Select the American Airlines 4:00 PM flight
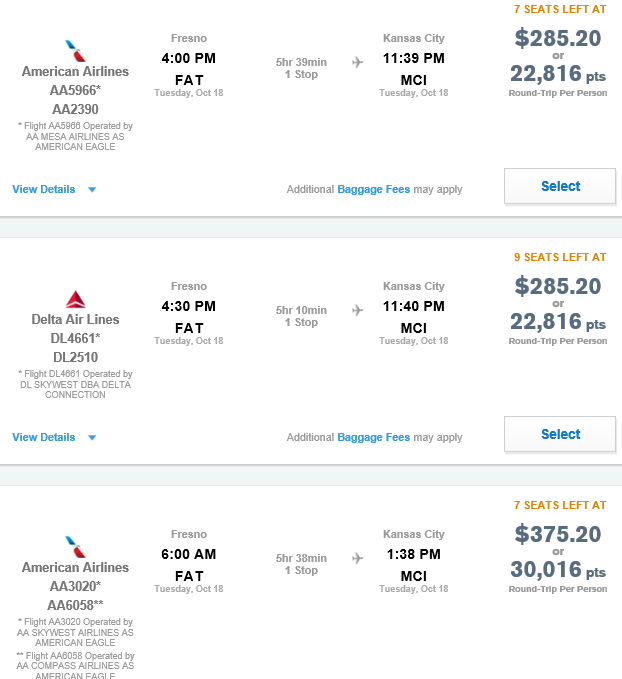The height and width of the screenshot is (679, 622). click(x=560, y=186)
